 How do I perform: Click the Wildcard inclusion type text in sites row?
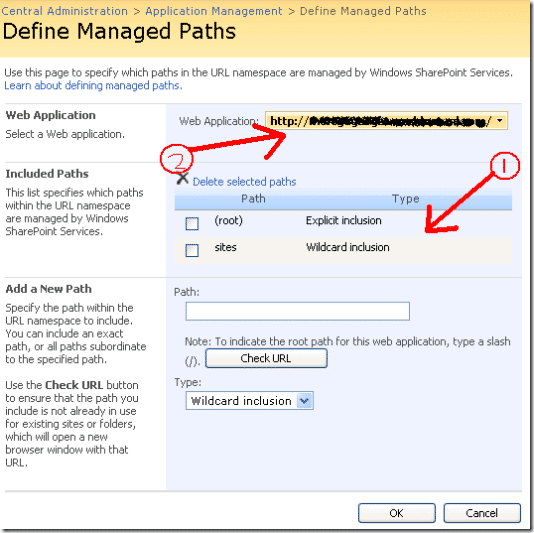[x=348, y=247]
